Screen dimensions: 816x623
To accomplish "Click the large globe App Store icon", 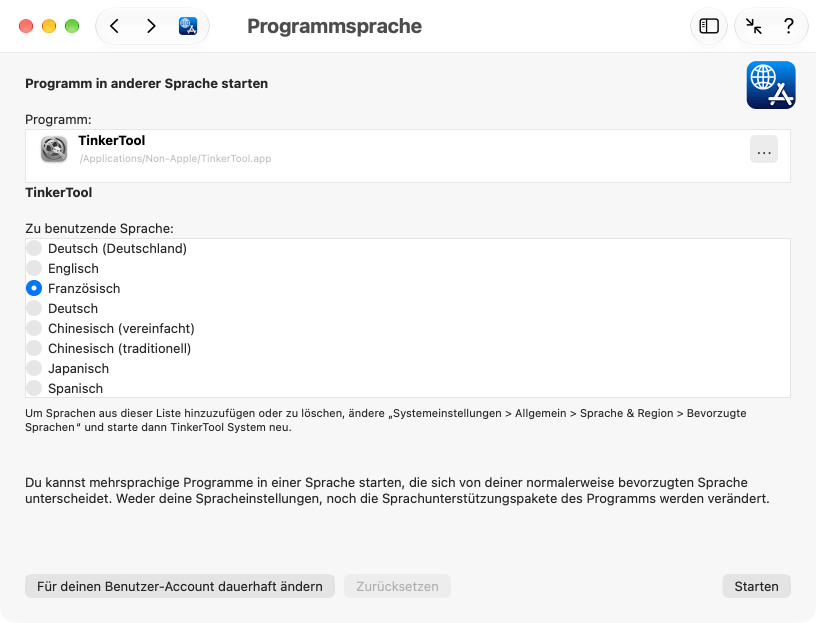I will pyautogui.click(x=771, y=85).
